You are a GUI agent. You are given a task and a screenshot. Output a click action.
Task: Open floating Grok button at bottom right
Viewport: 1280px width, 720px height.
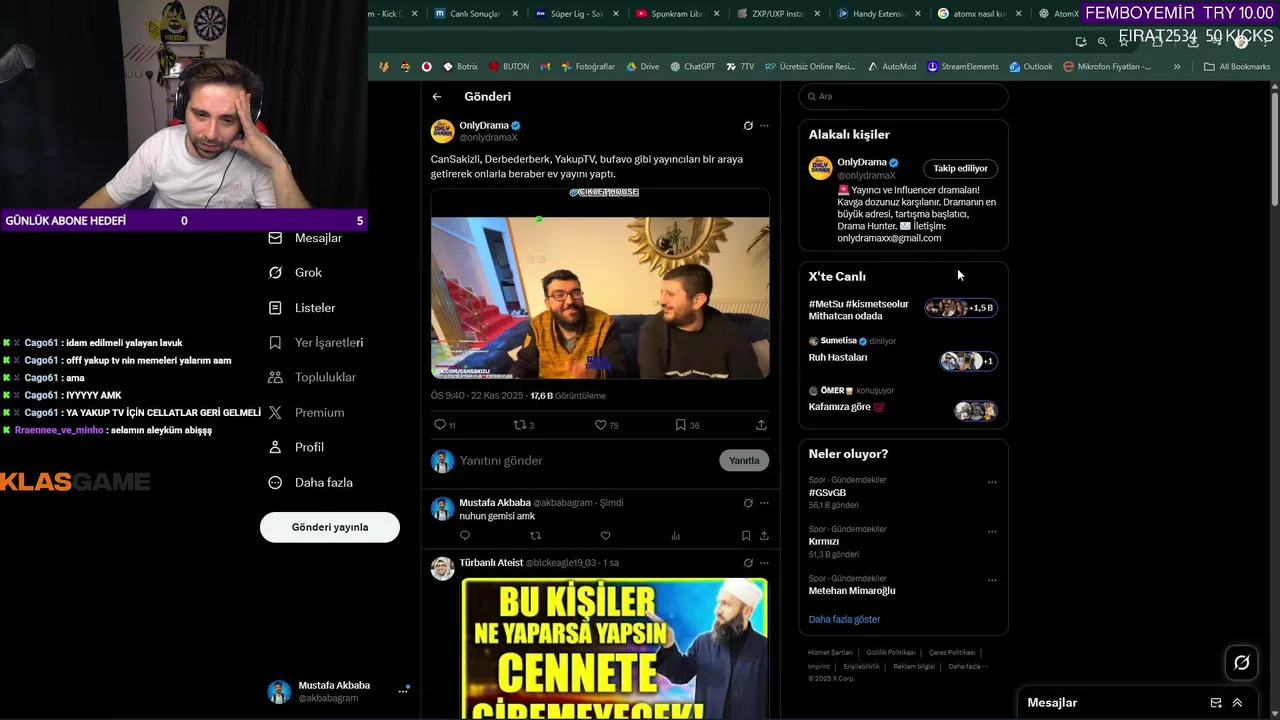[x=1242, y=662]
